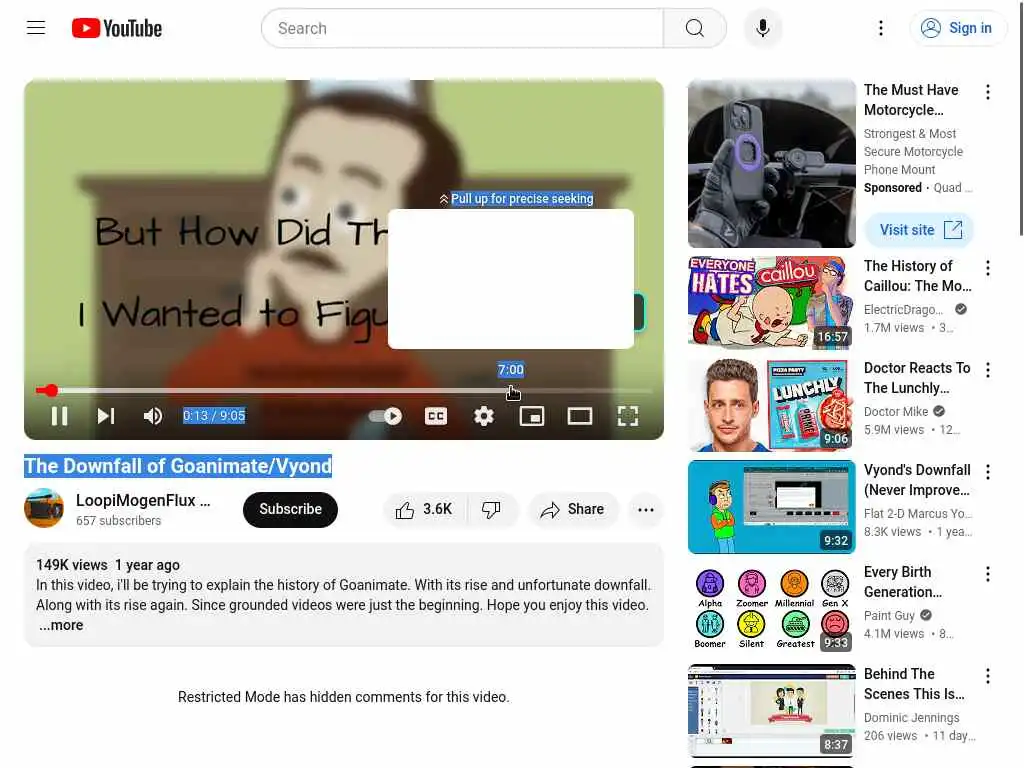Click the Search input field
The height and width of the screenshot is (768, 1024).
(462, 28)
